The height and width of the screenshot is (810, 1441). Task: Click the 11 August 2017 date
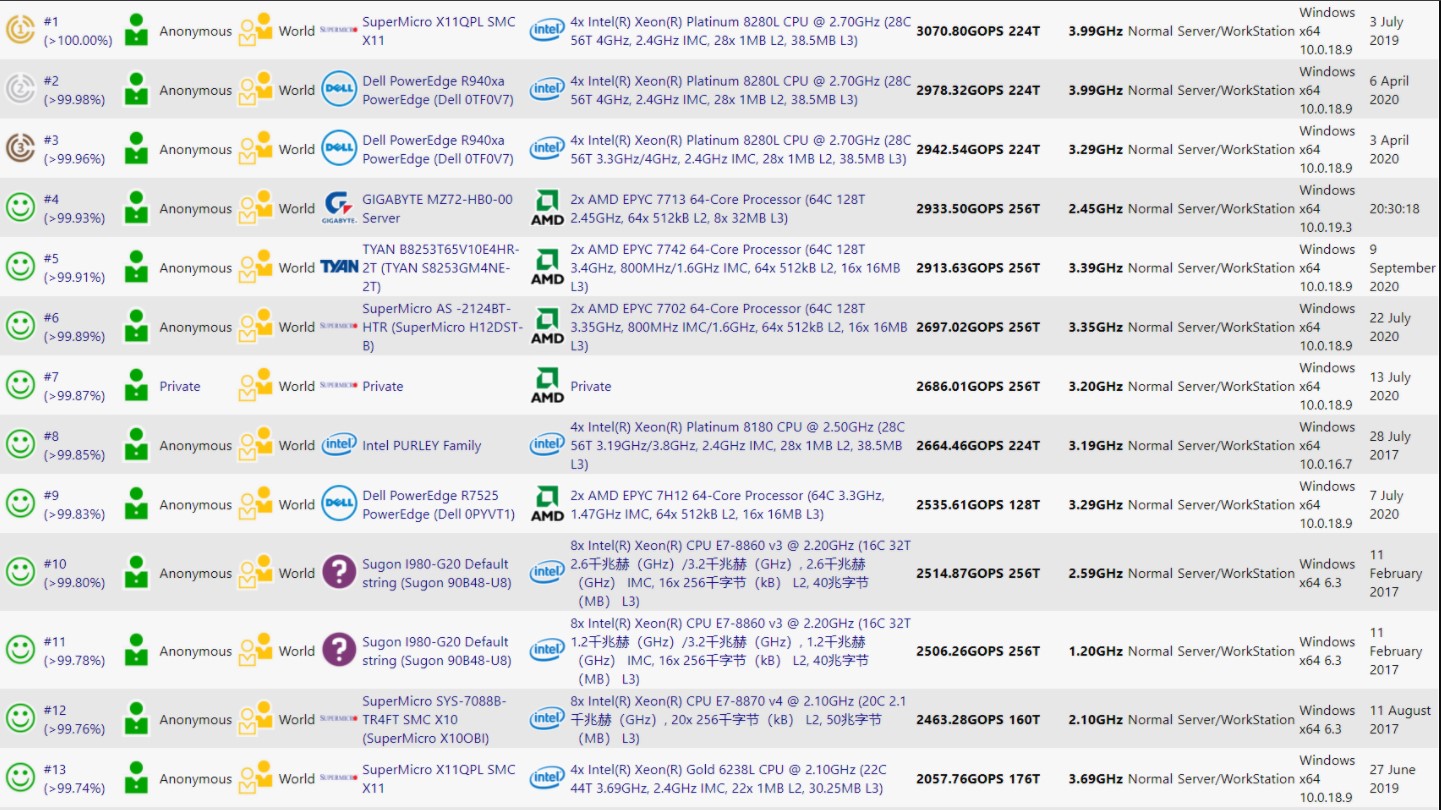[x=1400, y=719]
